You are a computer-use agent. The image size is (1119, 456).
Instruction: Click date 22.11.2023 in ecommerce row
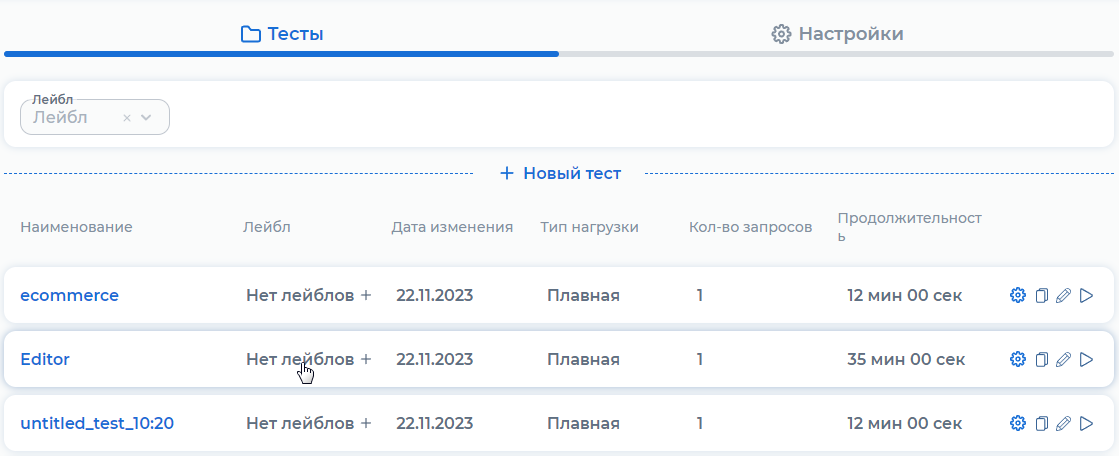[435, 295]
